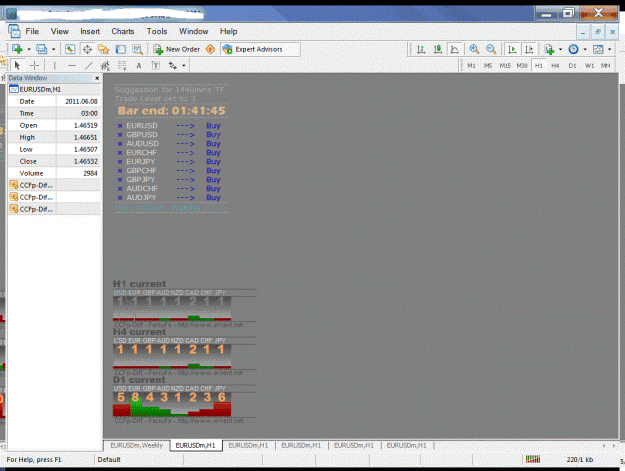Image resolution: width=625 pixels, height=471 pixels.
Task: Draw a vertical line tool
Action: [x=55, y=65]
